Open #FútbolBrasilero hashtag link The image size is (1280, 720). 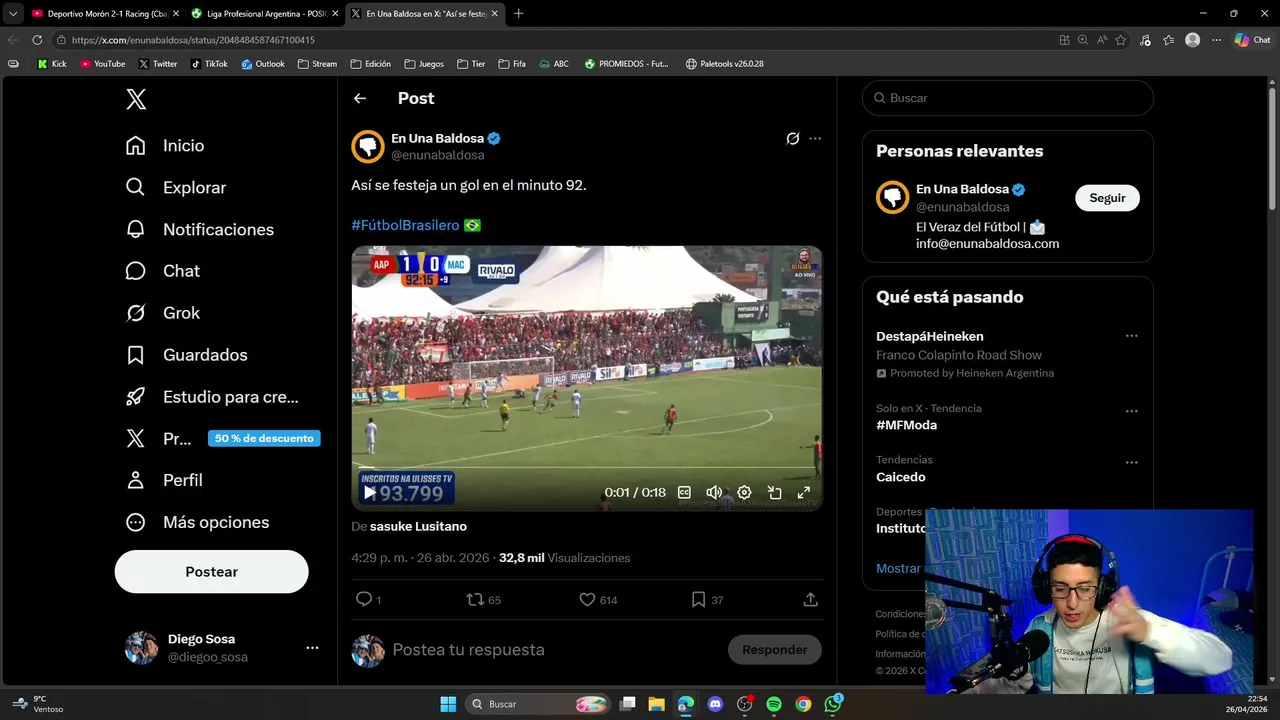[405, 226]
